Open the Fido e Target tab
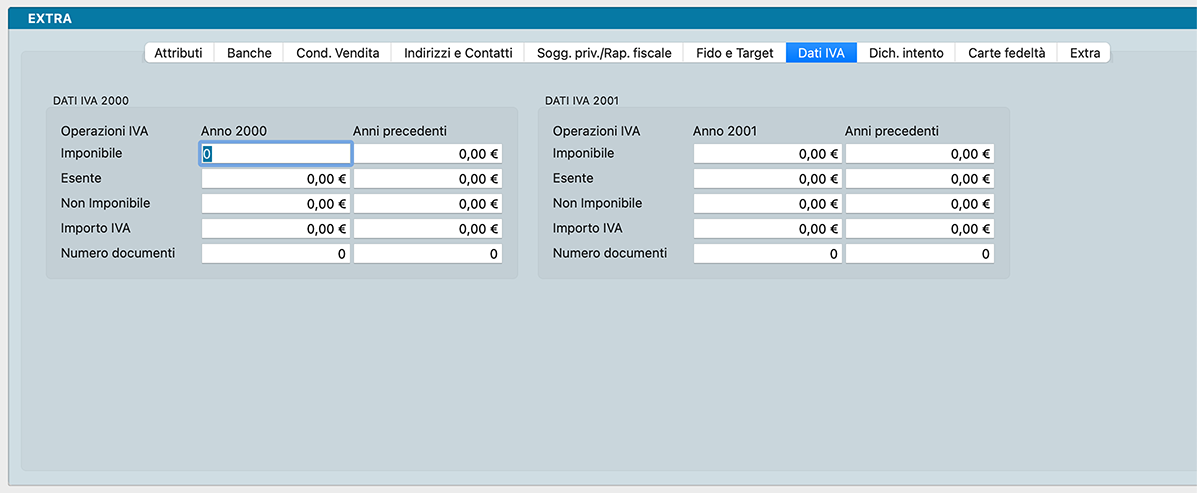1197x493 pixels. (x=735, y=53)
